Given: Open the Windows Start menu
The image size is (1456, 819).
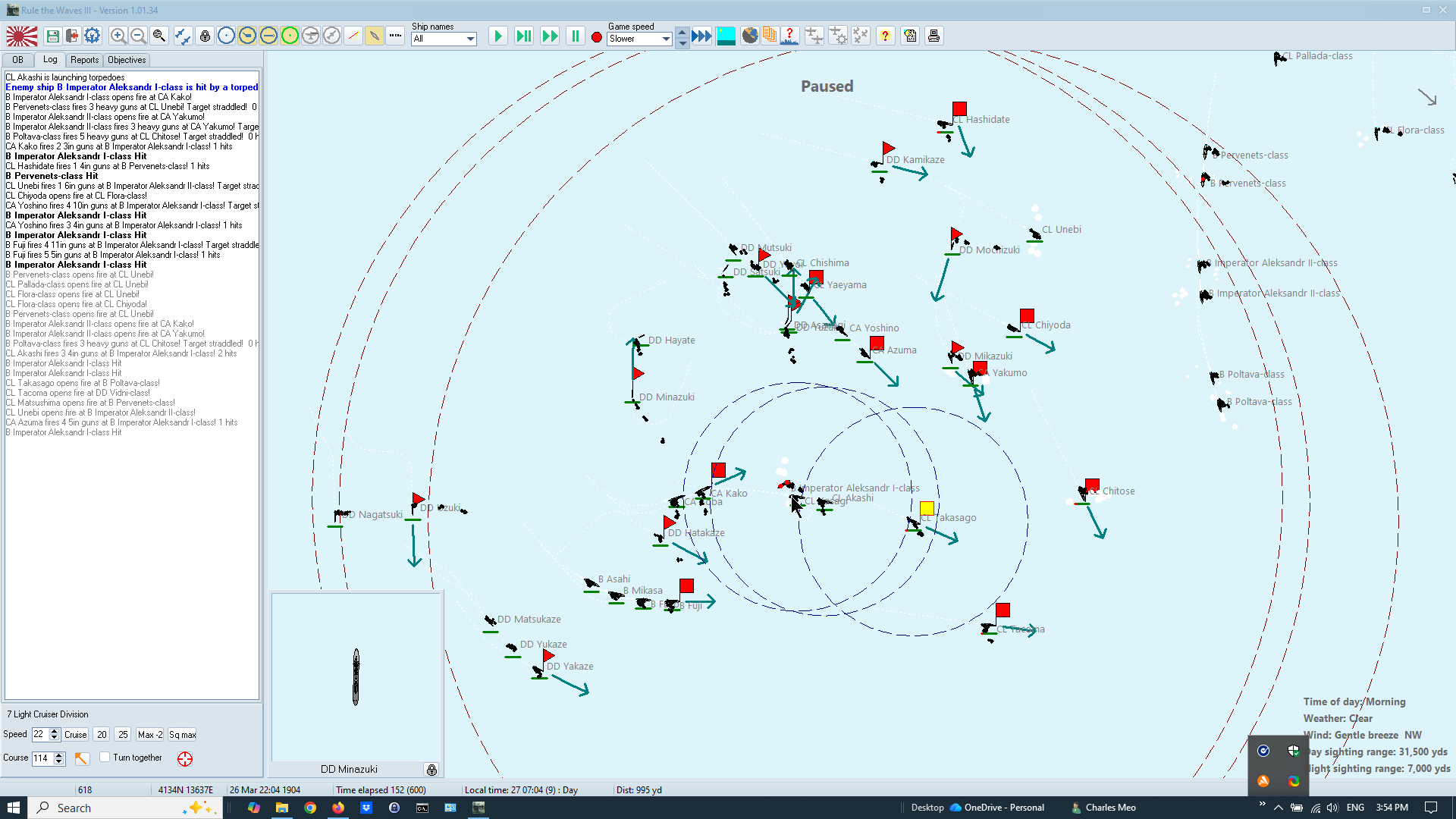Looking at the screenshot, I should click(x=13, y=808).
